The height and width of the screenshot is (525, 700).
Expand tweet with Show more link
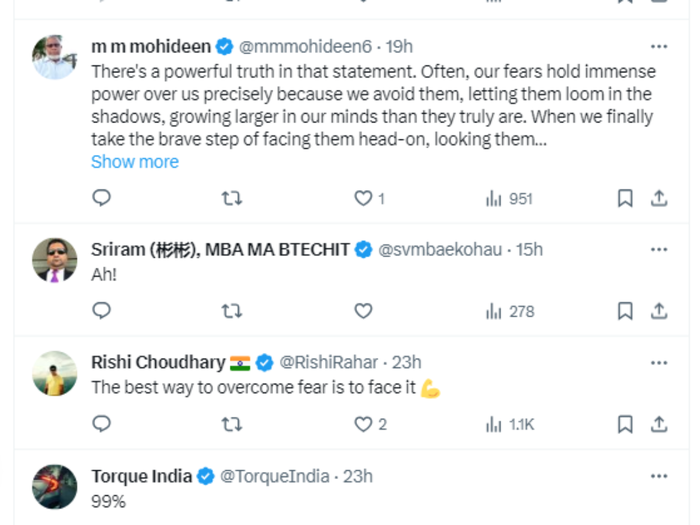coord(135,162)
